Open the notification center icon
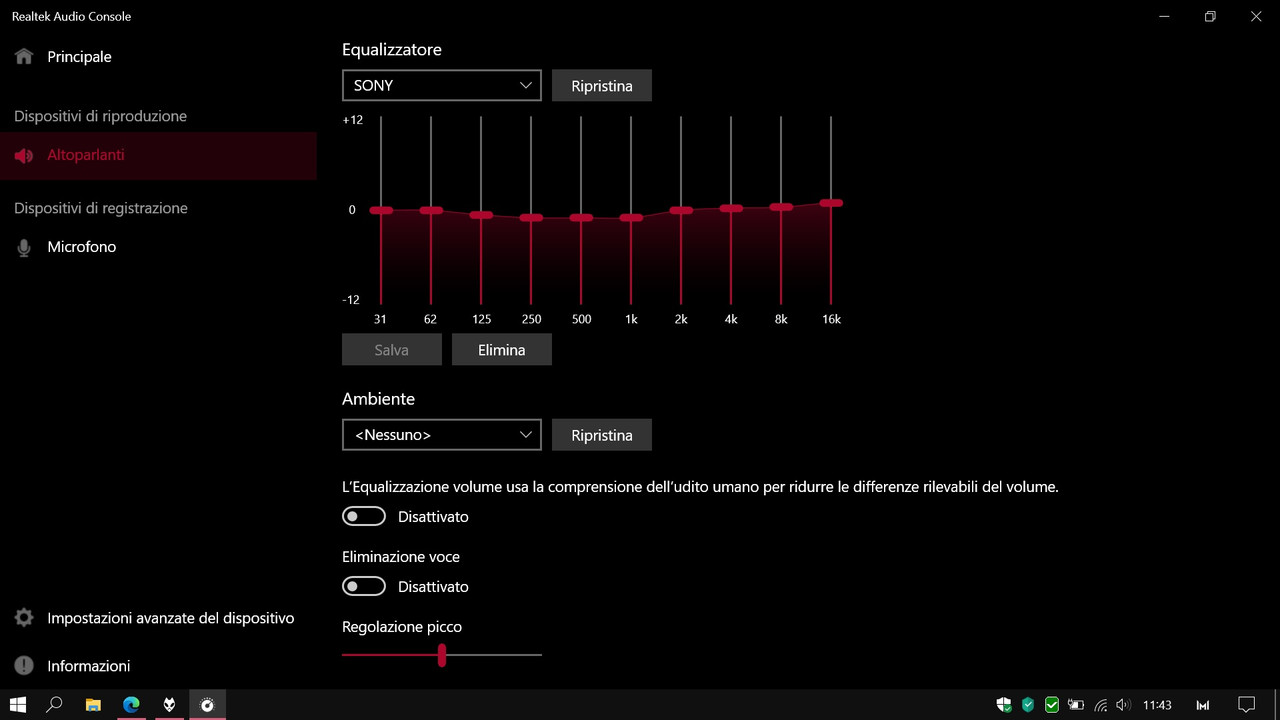This screenshot has width=1280, height=720. click(1246, 705)
